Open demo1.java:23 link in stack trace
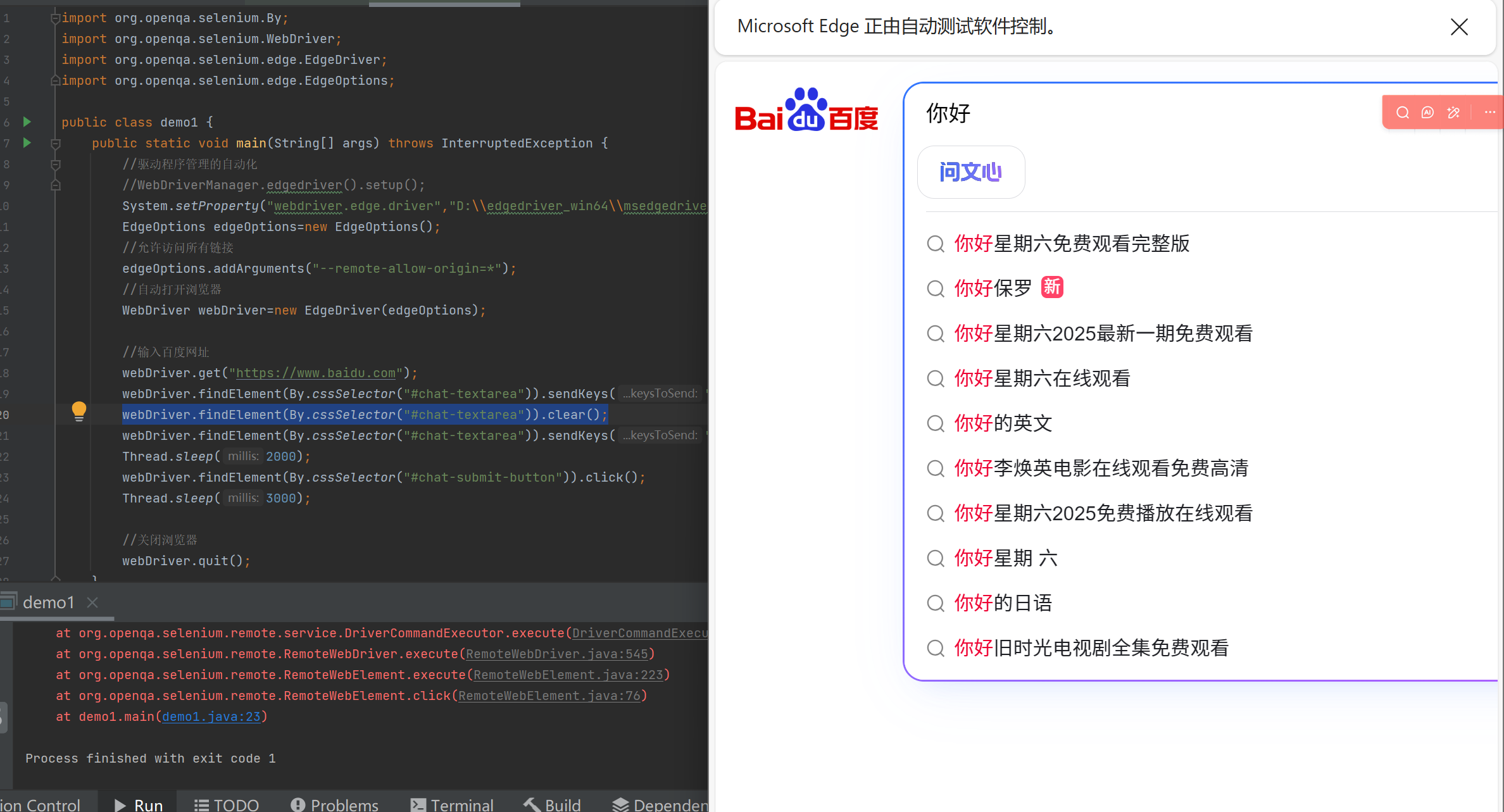This screenshot has width=1504, height=812. [x=211, y=716]
